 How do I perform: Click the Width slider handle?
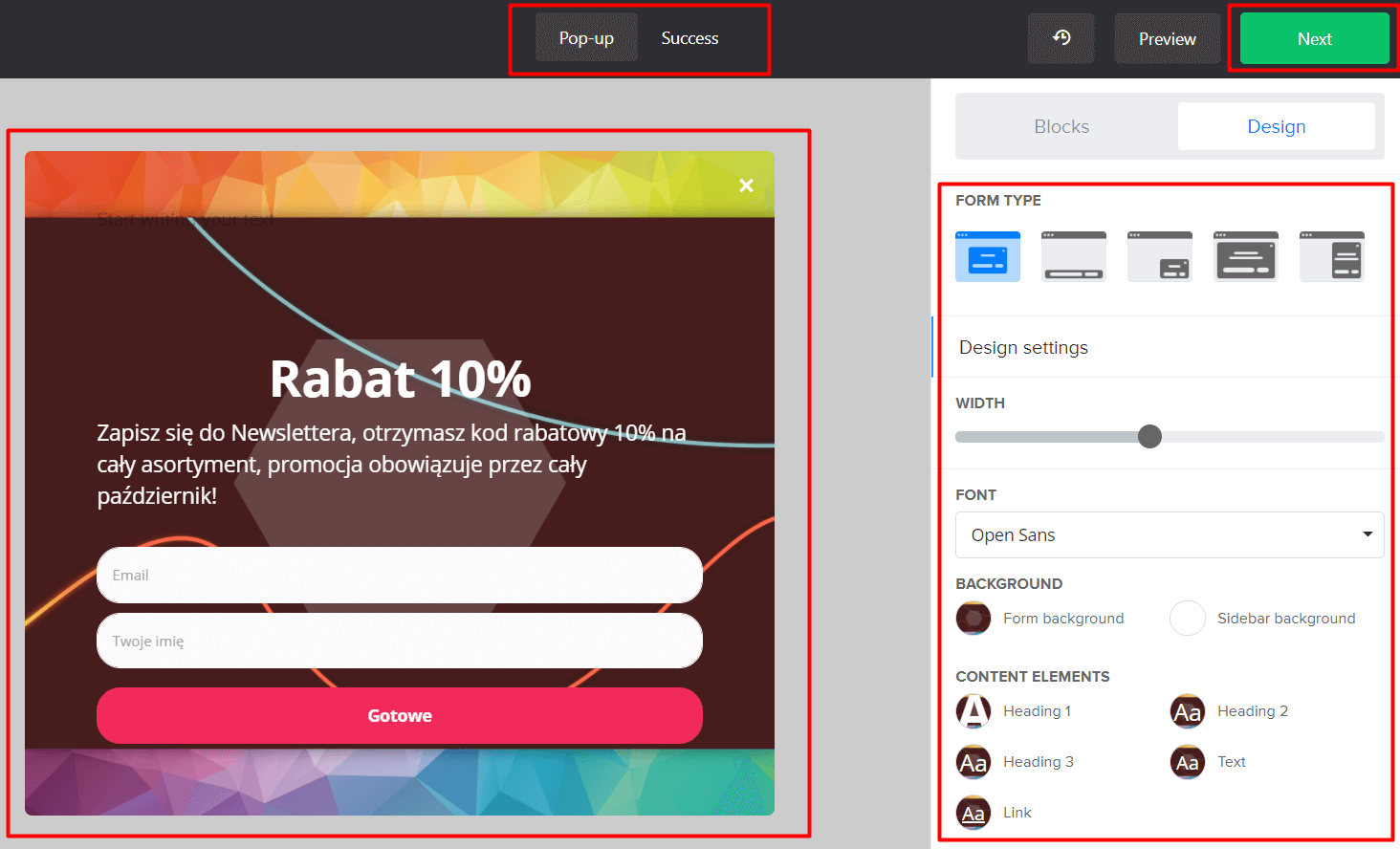(1149, 437)
